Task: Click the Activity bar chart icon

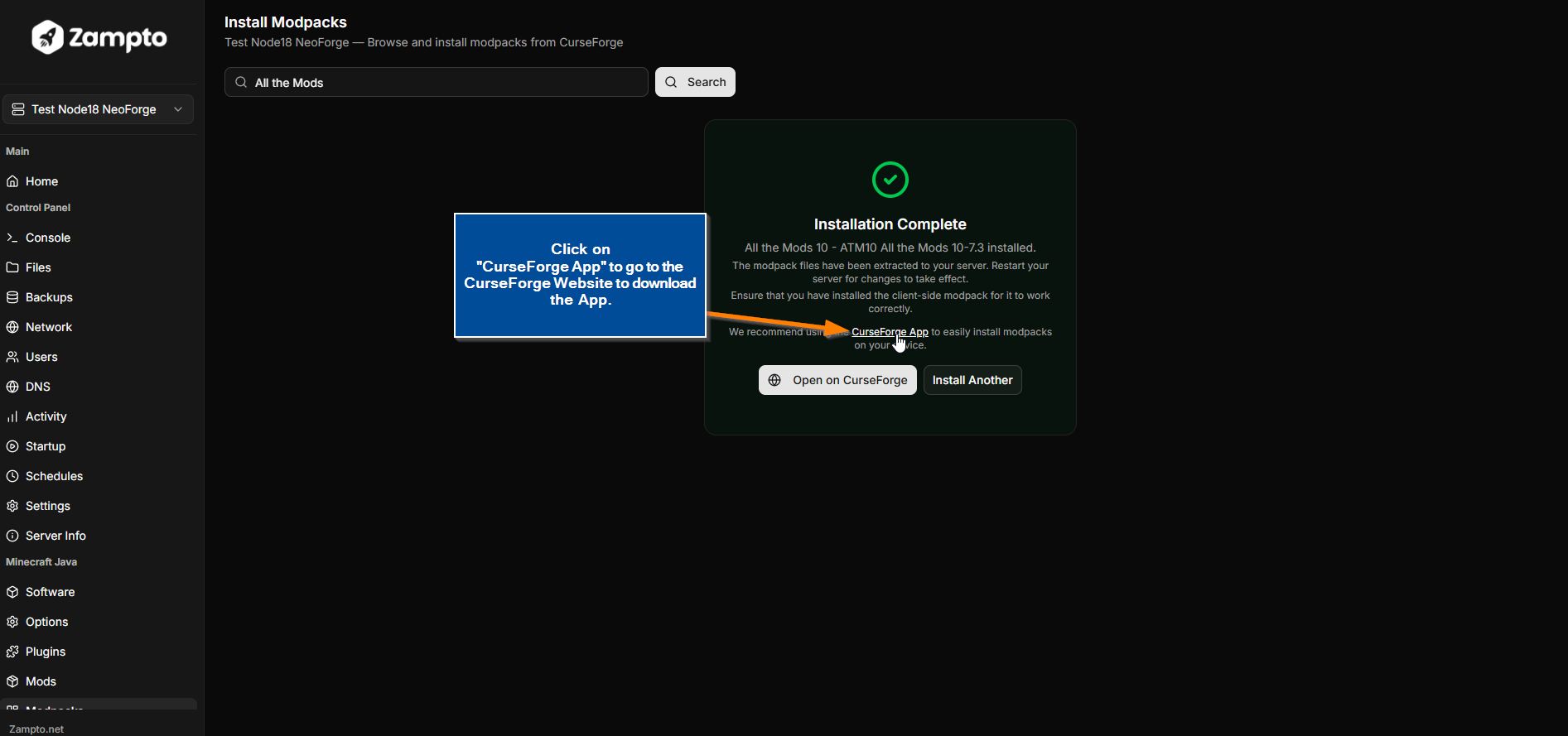Action: point(12,416)
